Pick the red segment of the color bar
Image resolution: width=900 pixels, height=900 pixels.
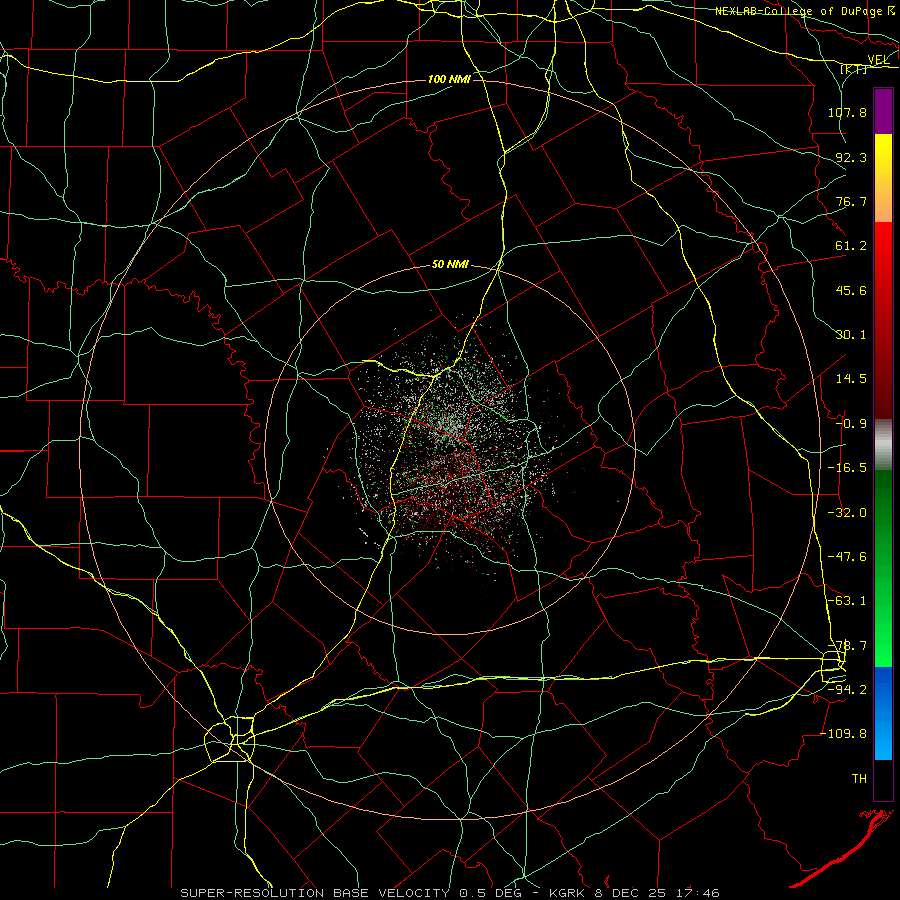coord(883,320)
